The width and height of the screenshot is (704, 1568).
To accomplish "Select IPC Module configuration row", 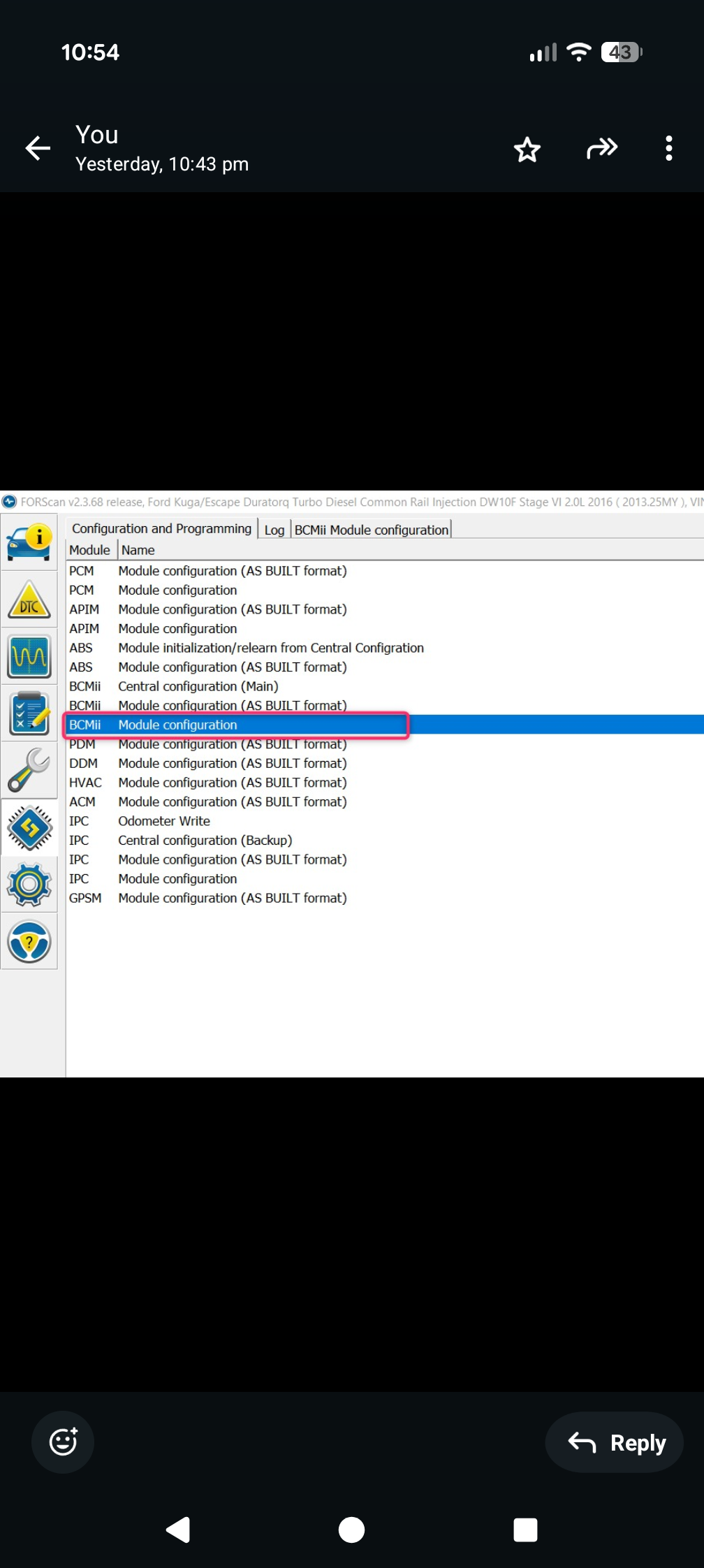I will tap(384, 878).
